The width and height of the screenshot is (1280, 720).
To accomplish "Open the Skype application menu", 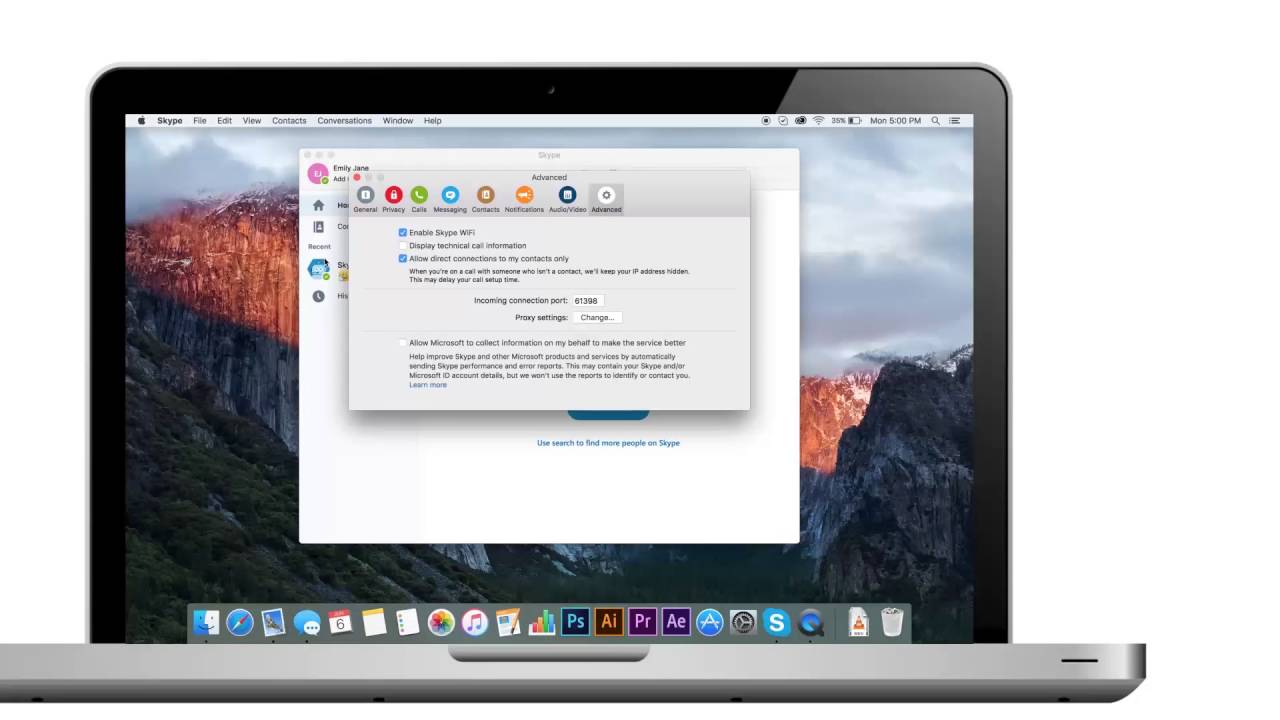I will (169, 120).
